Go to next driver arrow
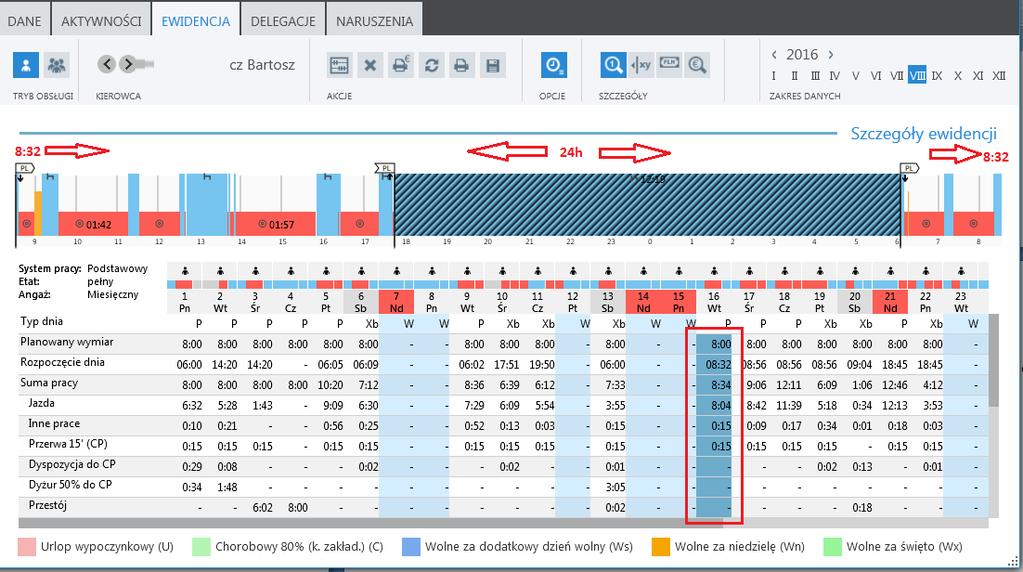 click(x=128, y=64)
